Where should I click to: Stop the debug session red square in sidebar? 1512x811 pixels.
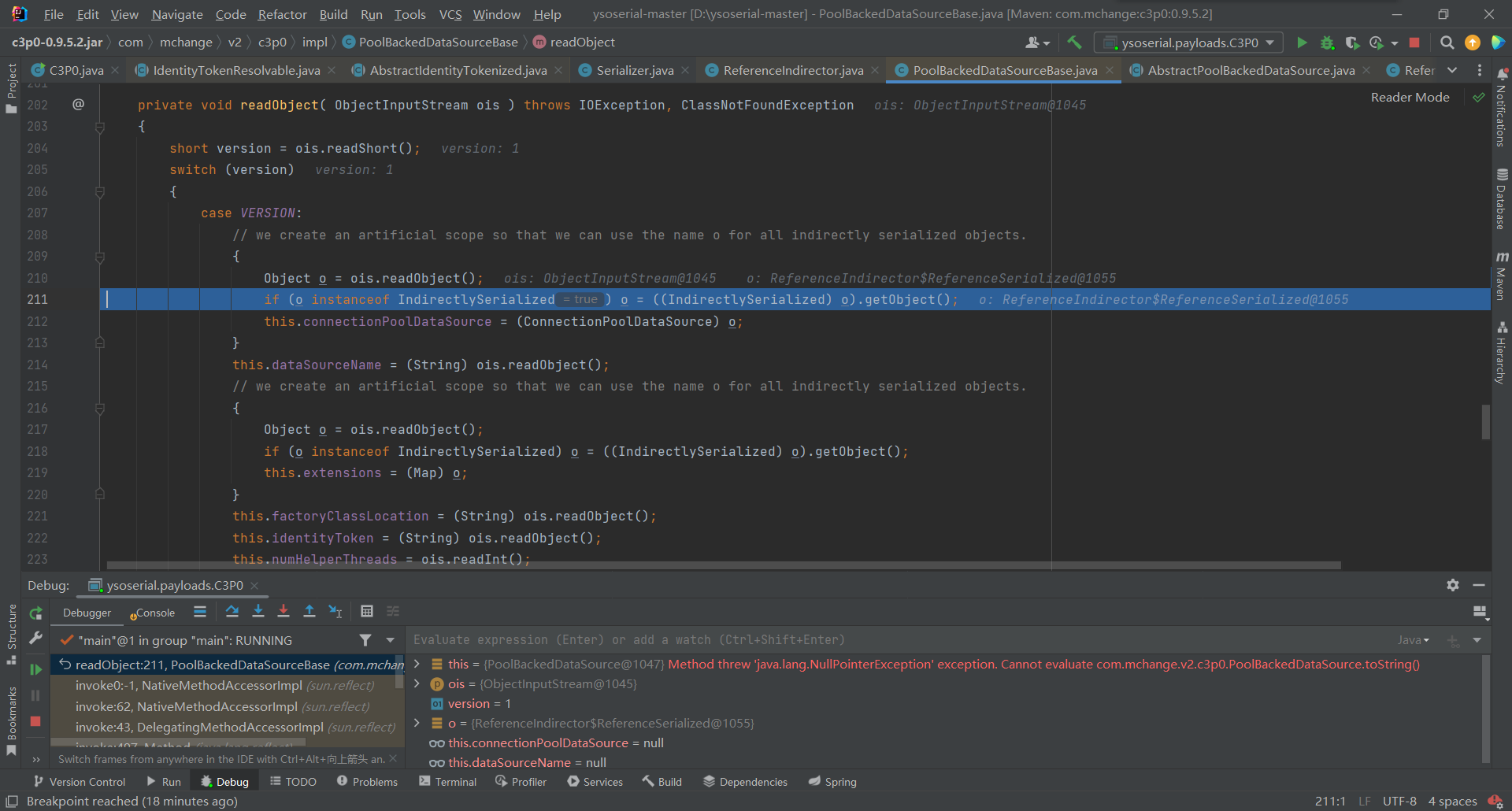coord(35,721)
